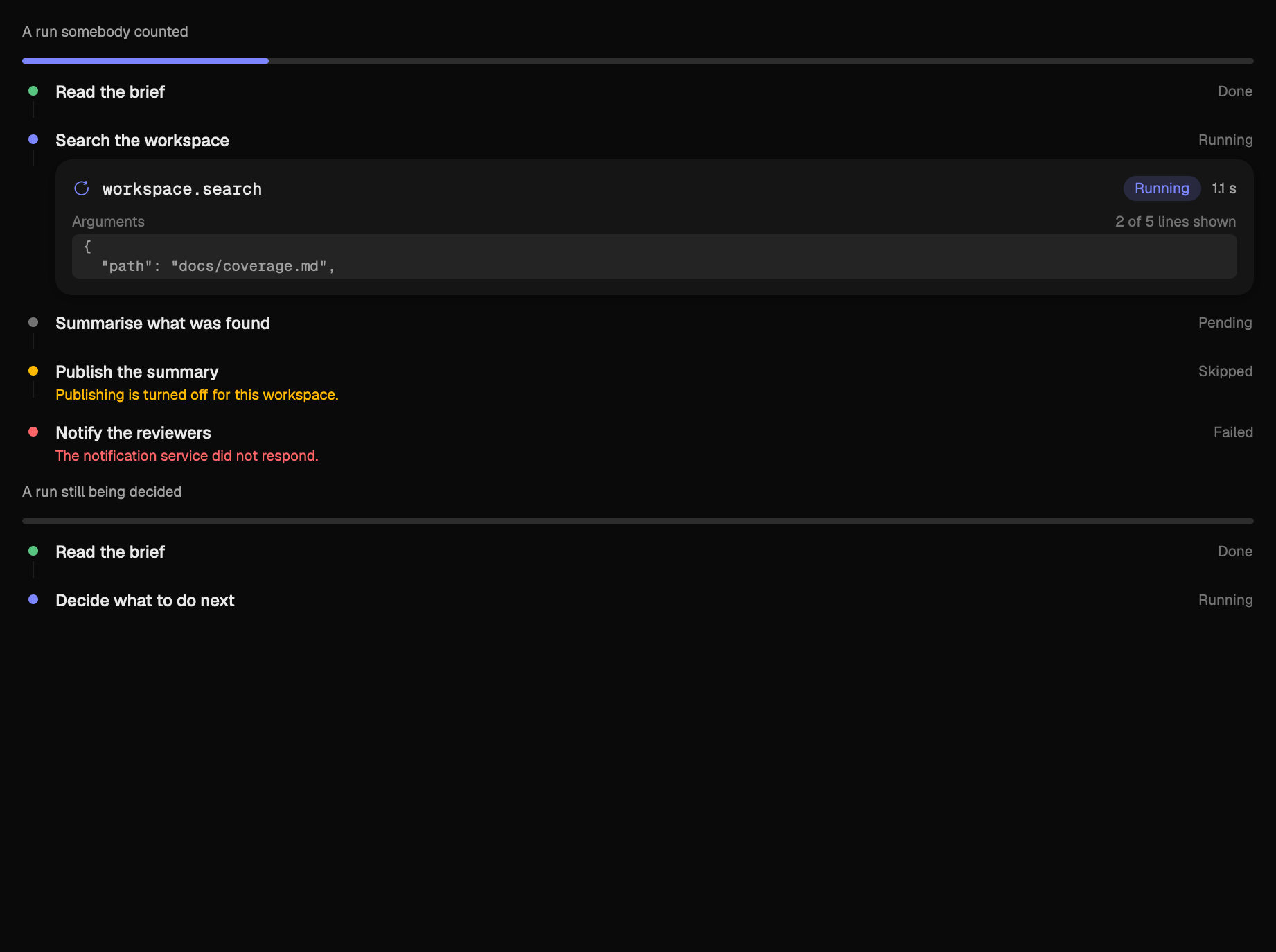Expand the '2 of 5 lines shown' arguments
This screenshot has height=952, width=1276.
tap(1176, 222)
